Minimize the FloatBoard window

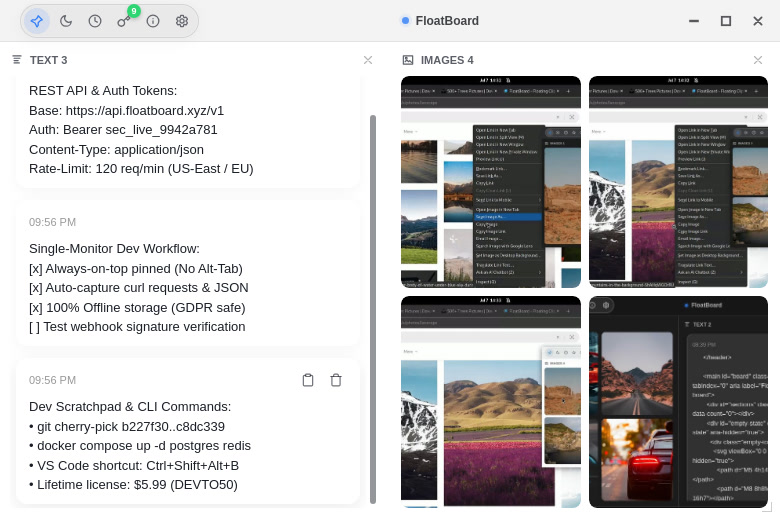click(x=694, y=21)
